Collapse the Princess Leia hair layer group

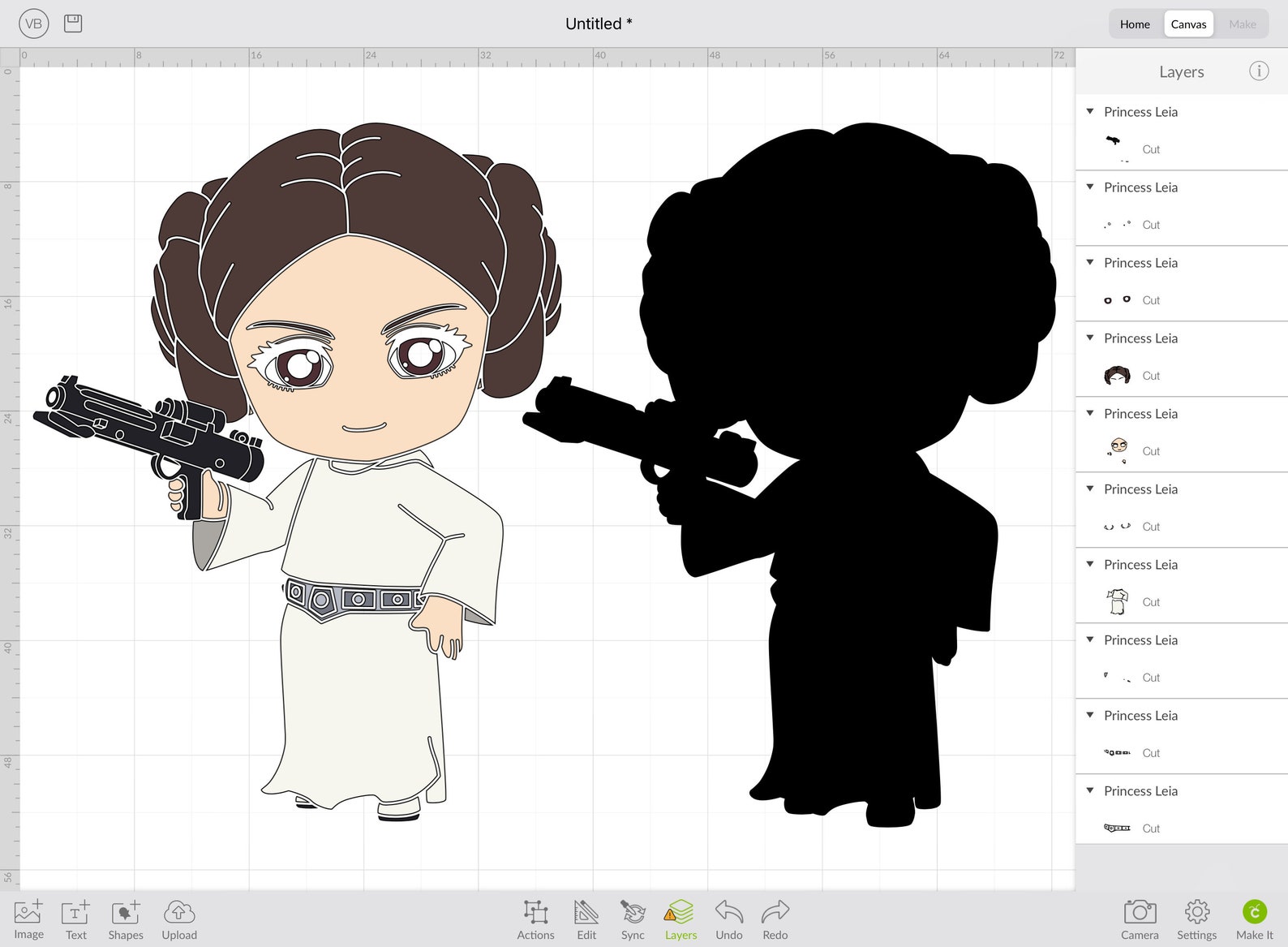pyautogui.click(x=1090, y=338)
